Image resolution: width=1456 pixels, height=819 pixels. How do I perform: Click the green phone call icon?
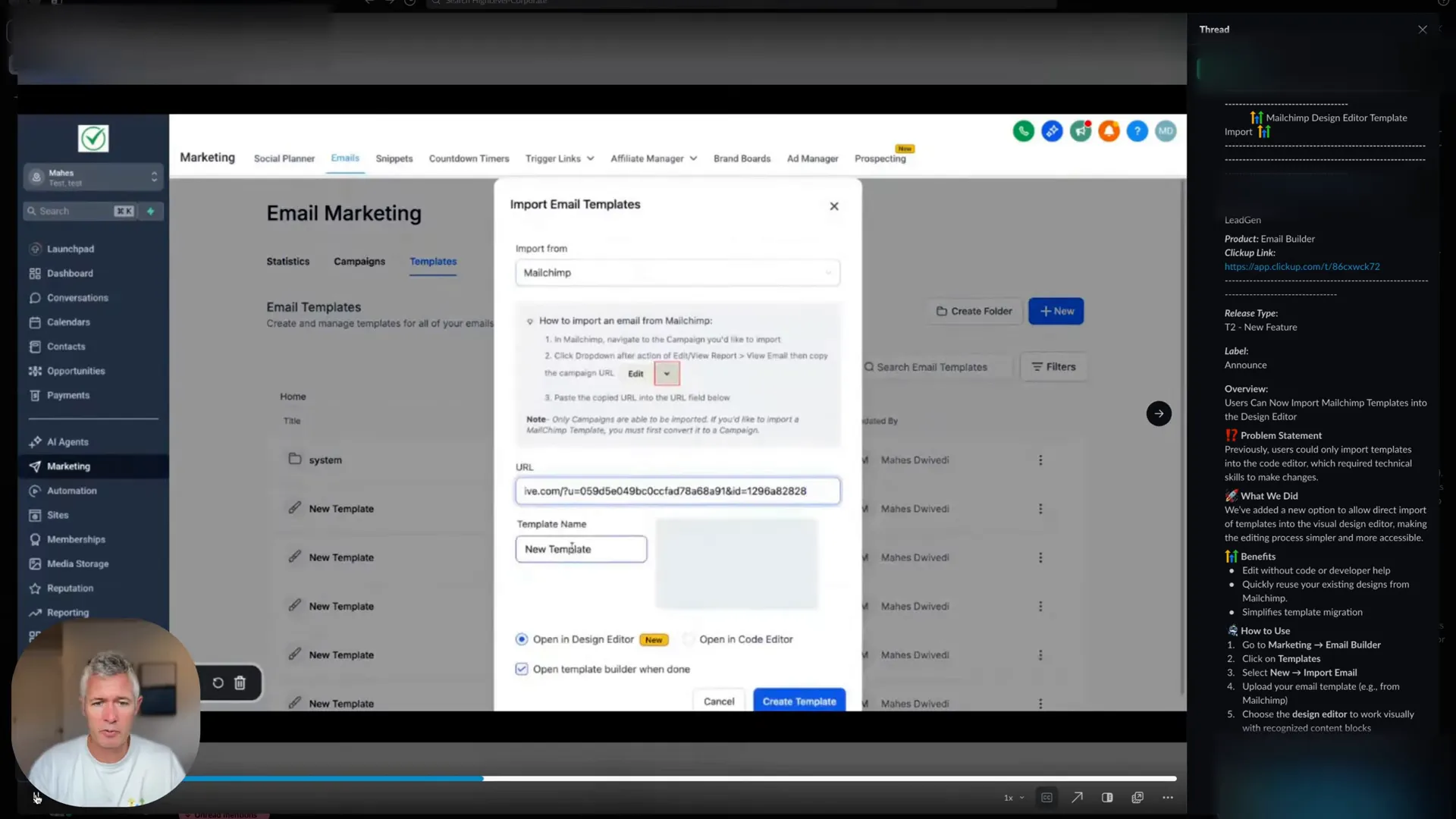point(1023,131)
